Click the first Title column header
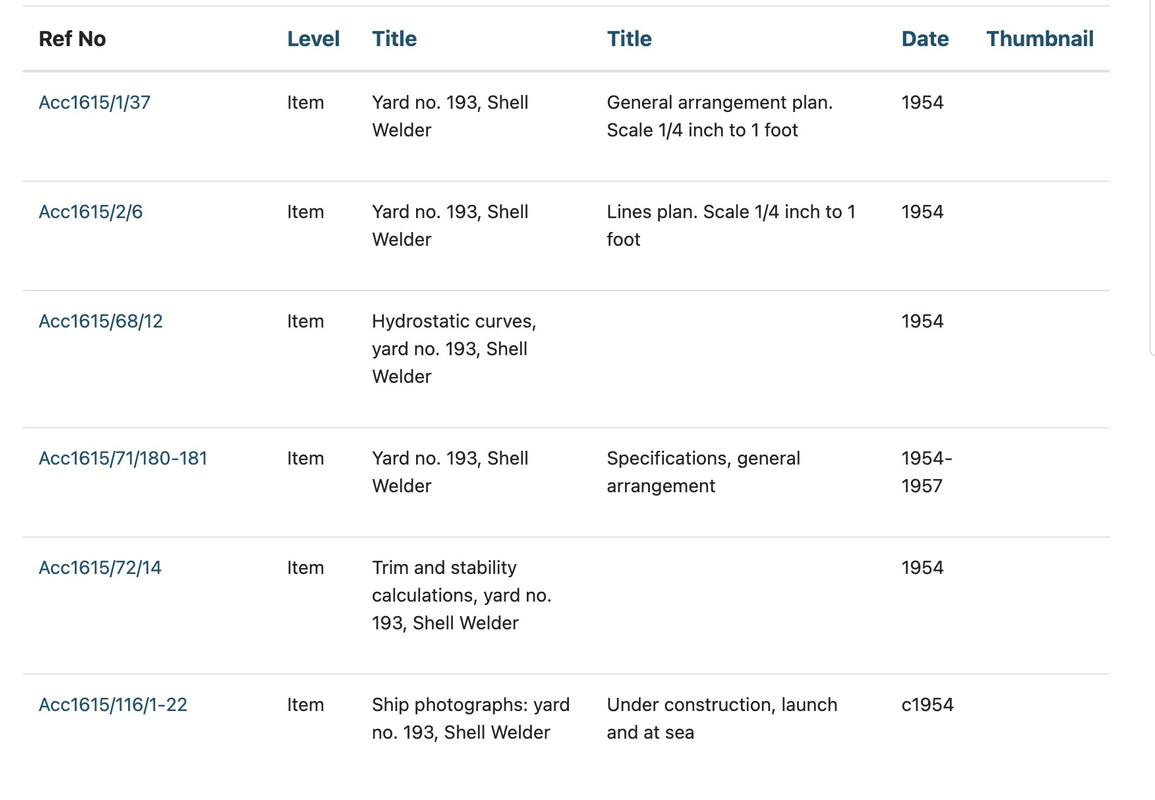The width and height of the screenshot is (1155, 800). pyautogui.click(x=394, y=39)
